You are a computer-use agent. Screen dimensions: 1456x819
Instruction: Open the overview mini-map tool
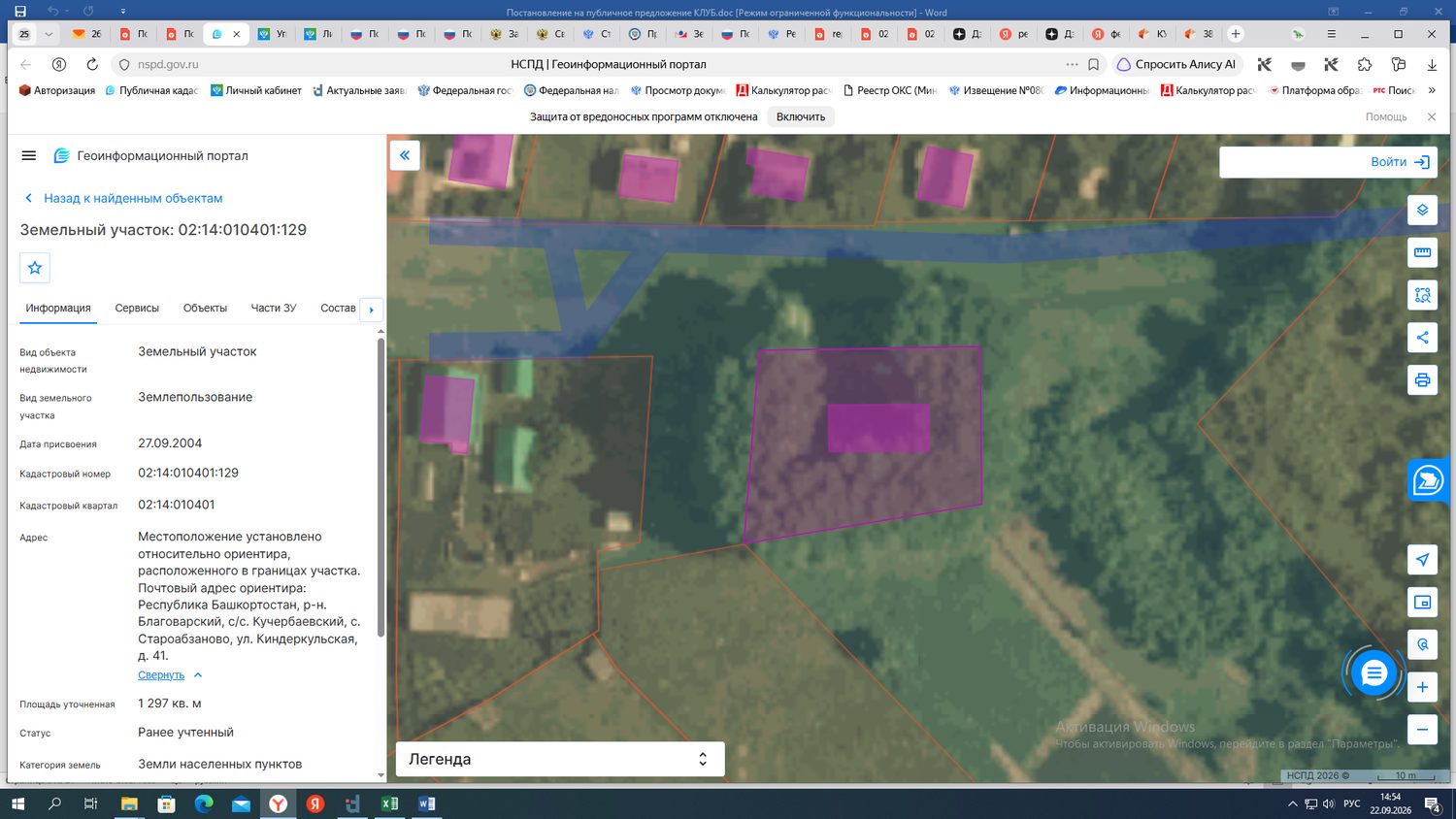1422,603
